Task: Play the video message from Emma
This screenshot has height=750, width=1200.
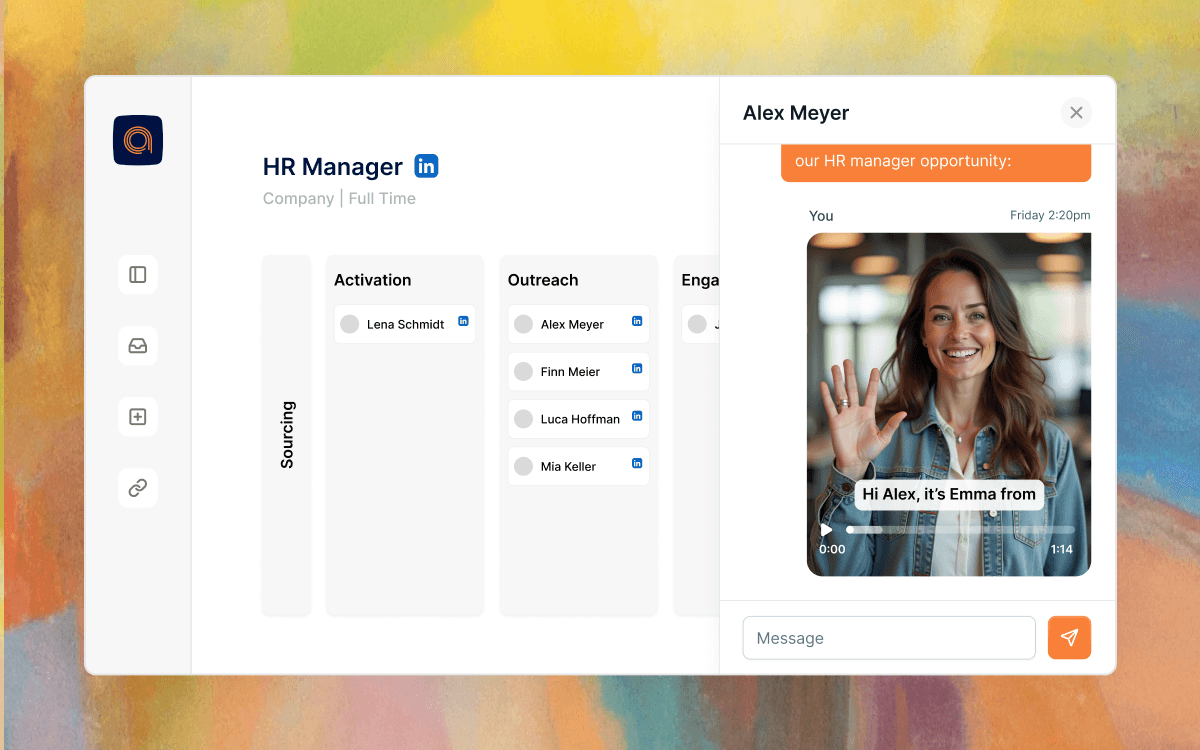Action: (x=826, y=530)
